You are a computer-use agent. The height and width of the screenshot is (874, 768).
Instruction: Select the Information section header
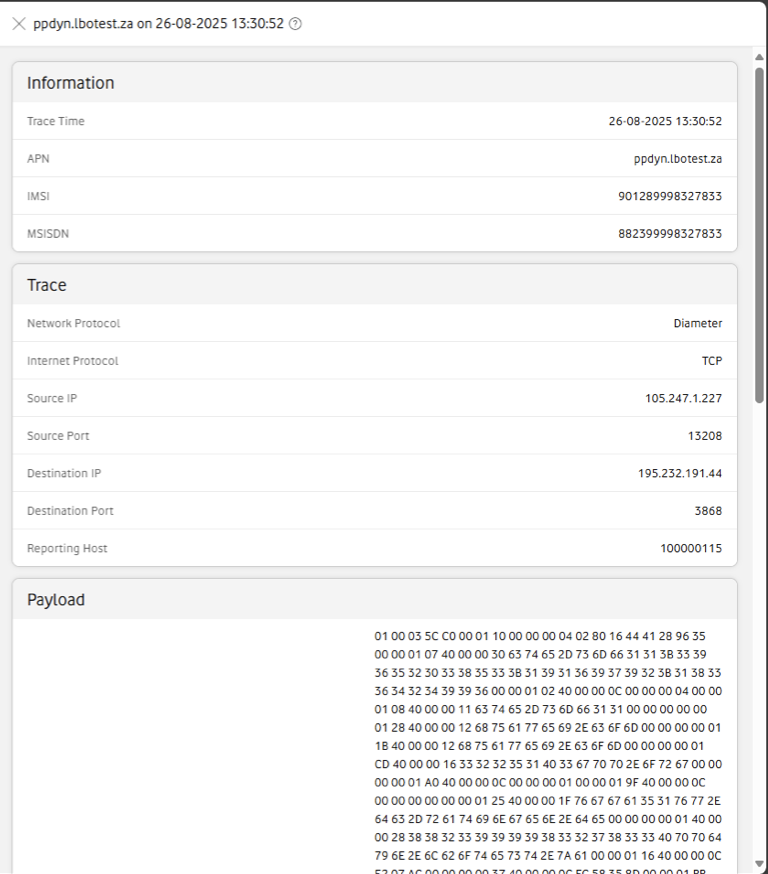[x=70, y=83]
